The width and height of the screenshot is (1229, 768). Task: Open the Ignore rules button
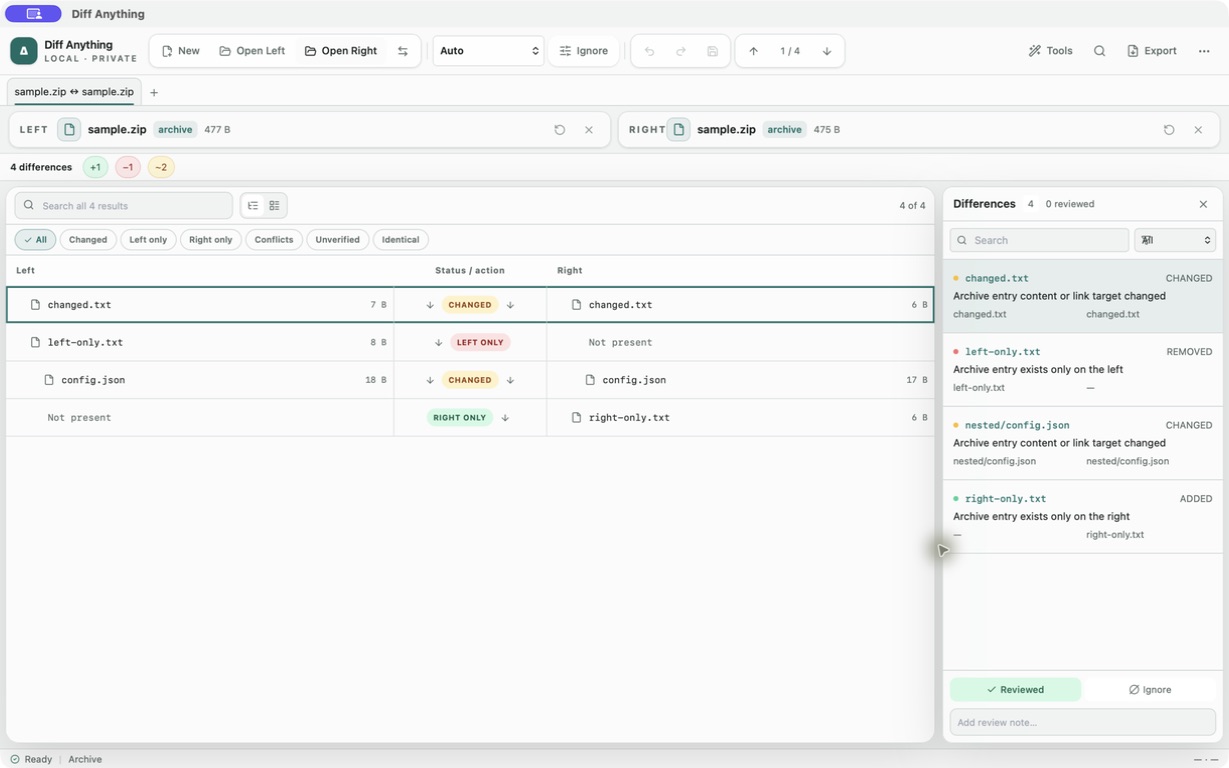[x=584, y=51]
